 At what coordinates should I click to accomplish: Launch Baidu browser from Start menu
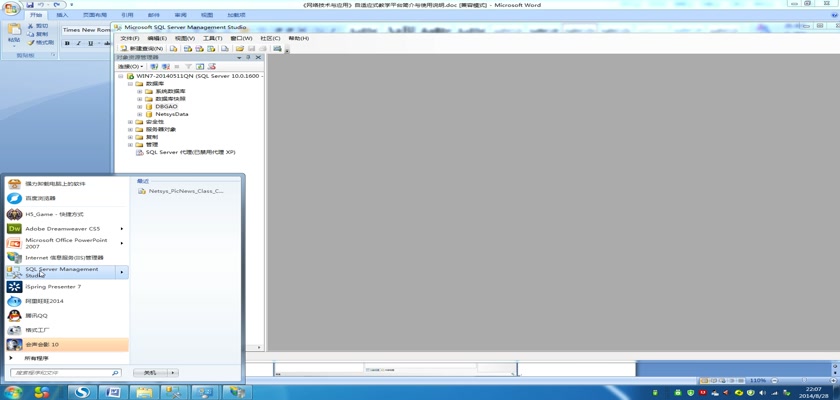point(67,198)
